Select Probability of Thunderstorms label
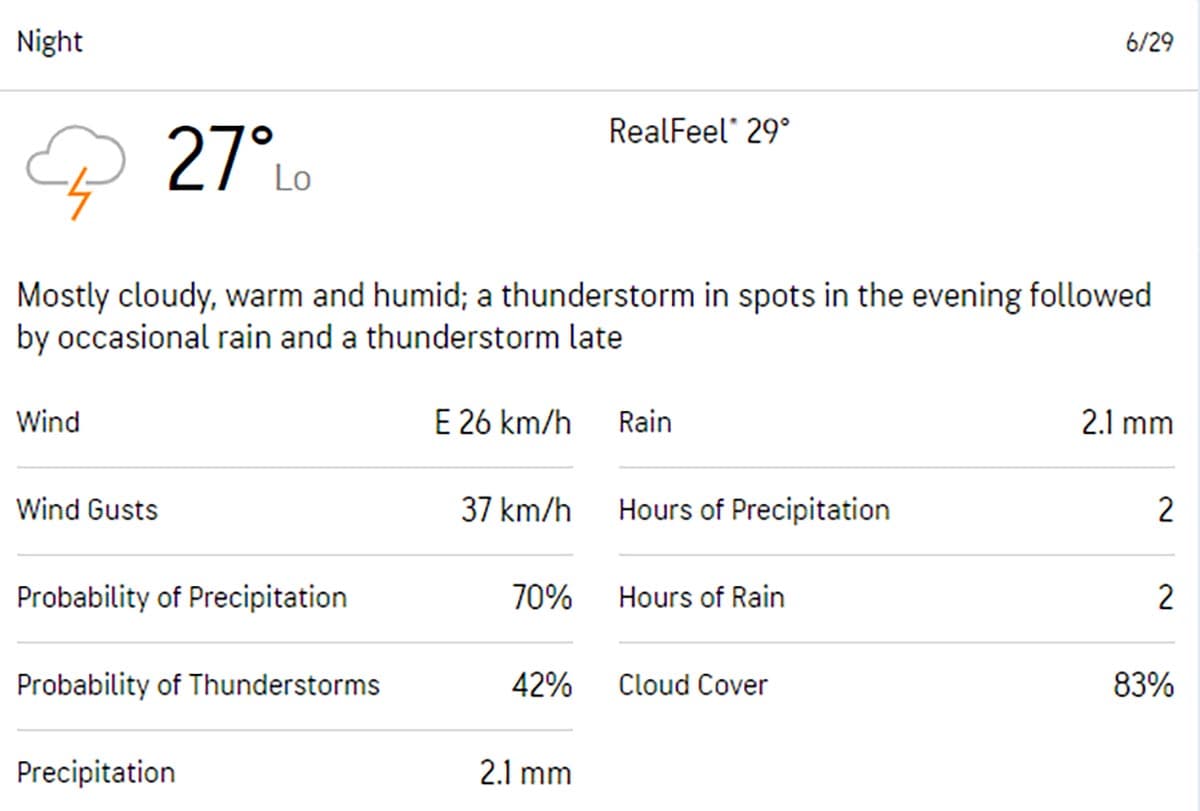The height and width of the screenshot is (811, 1200). [198, 685]
